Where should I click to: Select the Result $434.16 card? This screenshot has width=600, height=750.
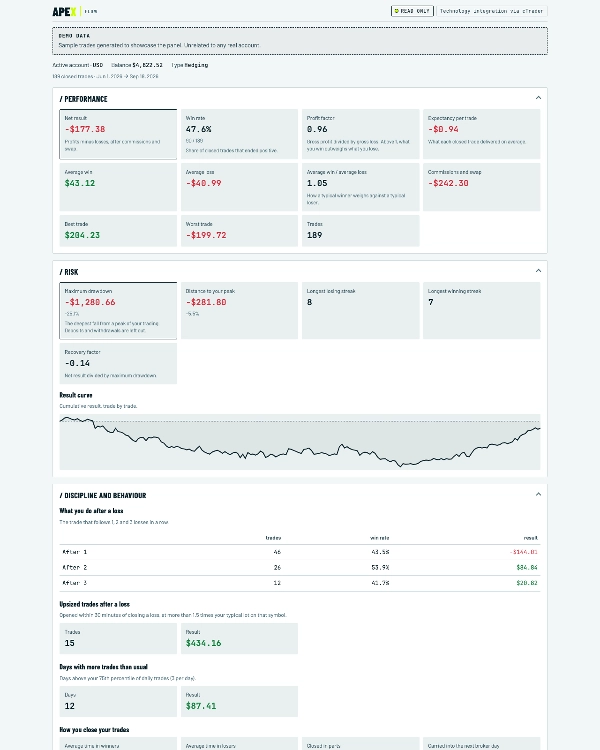239,639
